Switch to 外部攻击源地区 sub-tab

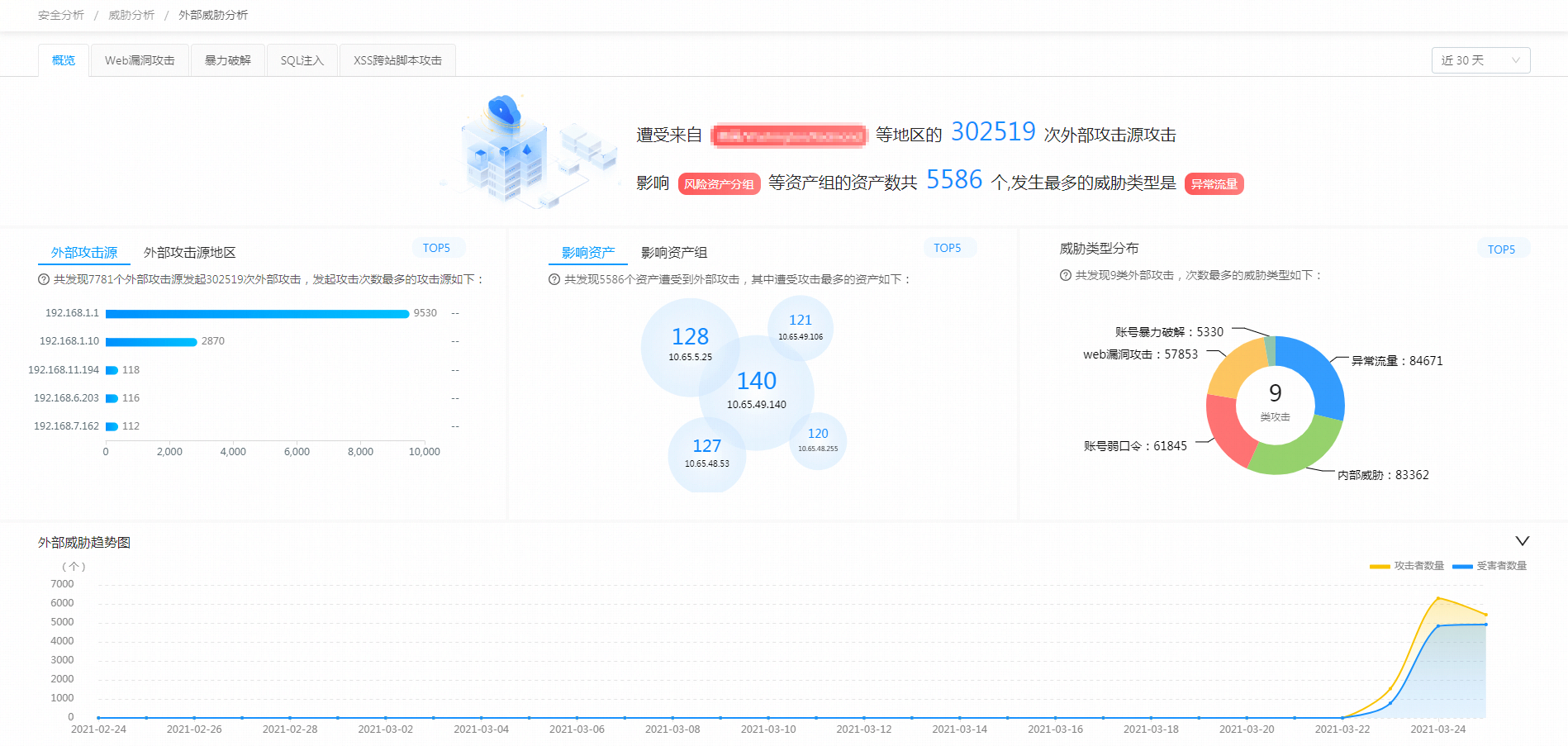pos(189,253)
